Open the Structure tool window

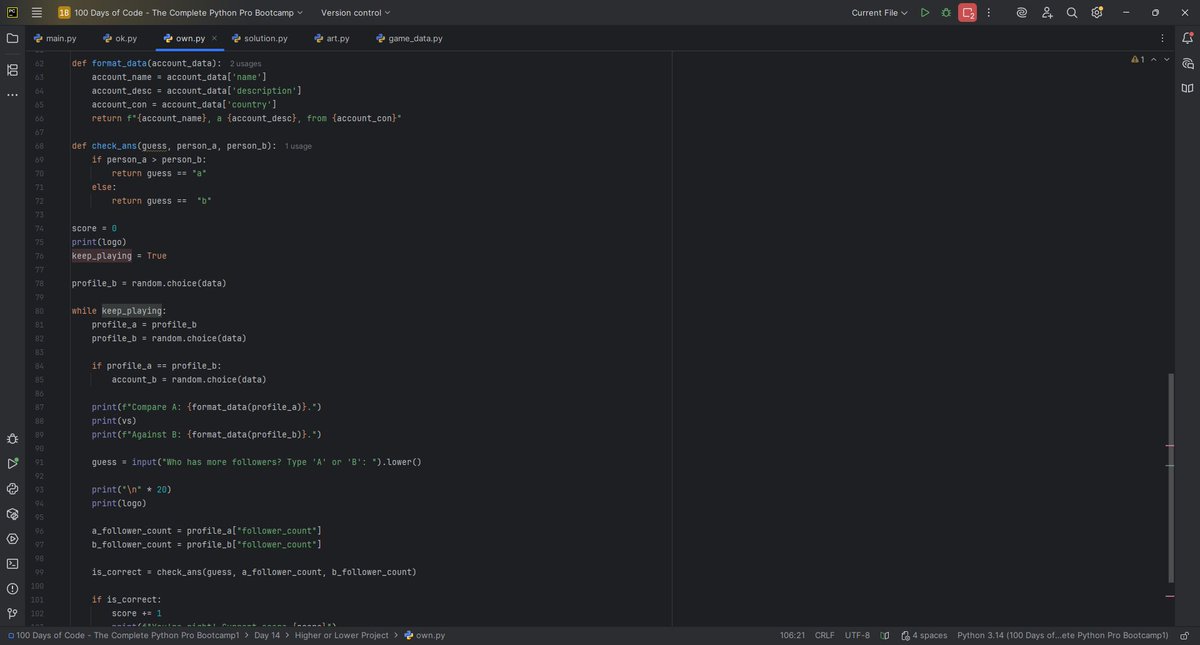(x=12, y=70)
